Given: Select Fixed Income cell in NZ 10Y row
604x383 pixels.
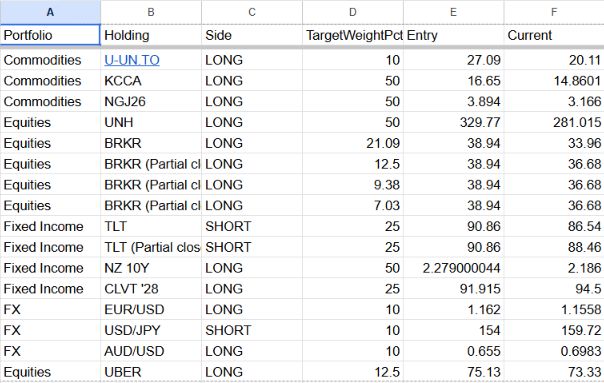Looking at the screenshot, I should (x=50, y=268).
